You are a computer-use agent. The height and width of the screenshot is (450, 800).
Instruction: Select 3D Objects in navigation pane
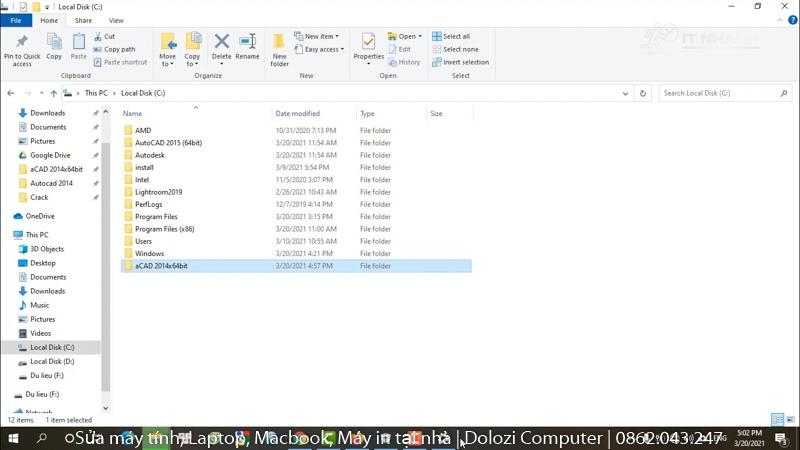click(47, 249)
